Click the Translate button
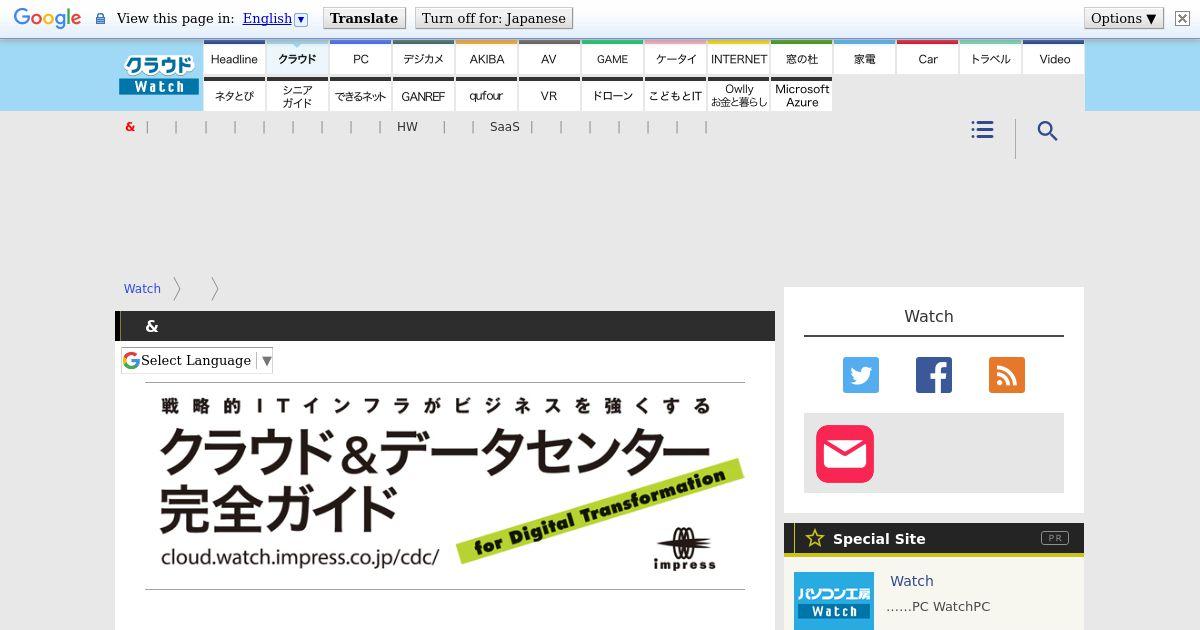Image resolution: width=1200 pixels, height=630 pixels. tap(364, 18)
